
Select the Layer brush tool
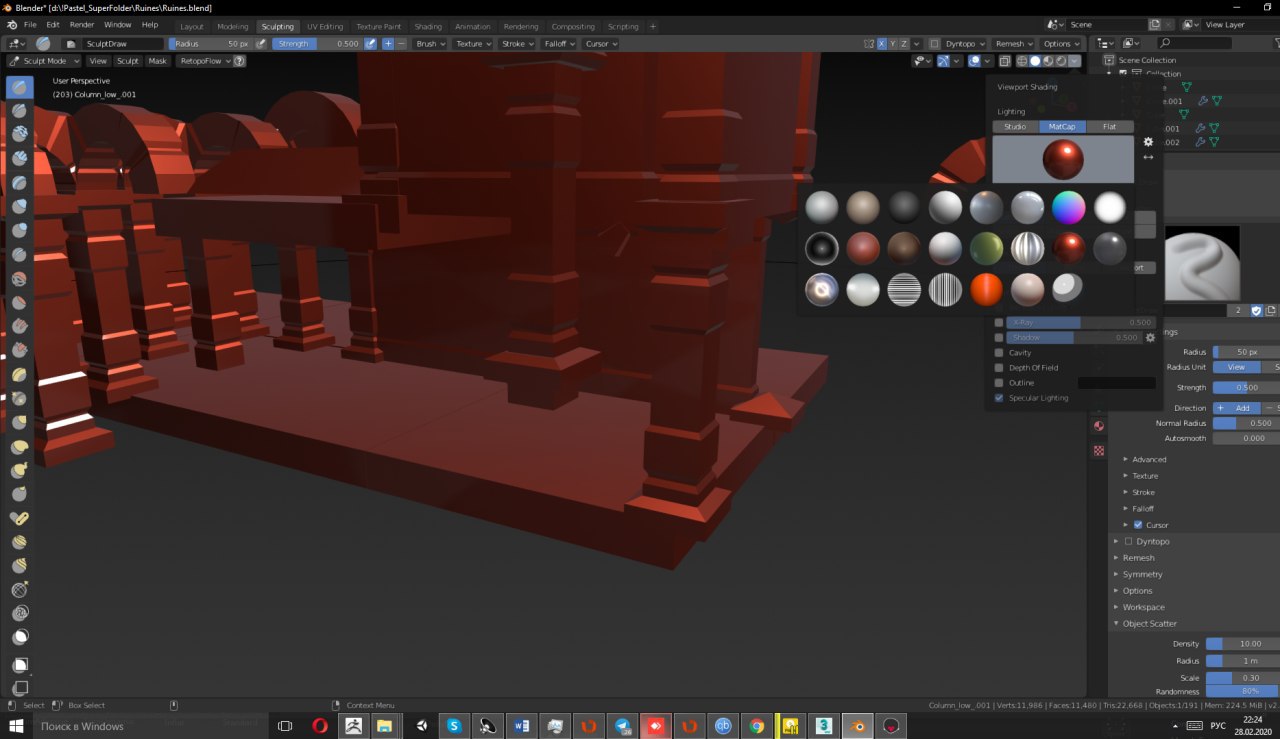(19, 183)
